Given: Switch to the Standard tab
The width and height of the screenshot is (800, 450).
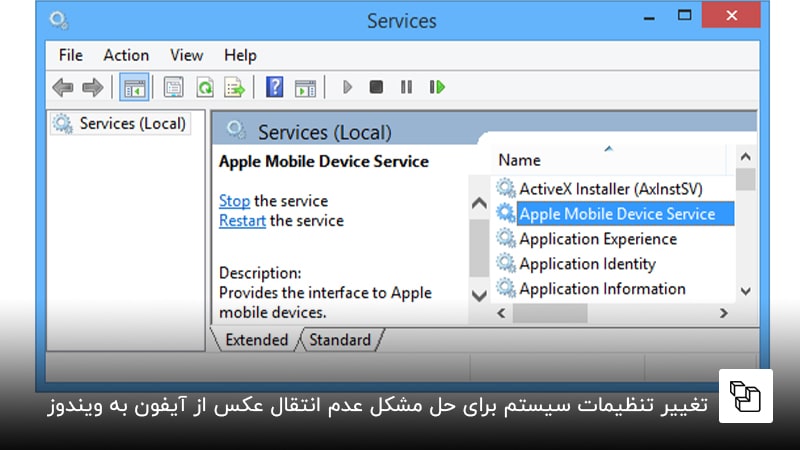Looking at the screenshot, I should 340,340.
